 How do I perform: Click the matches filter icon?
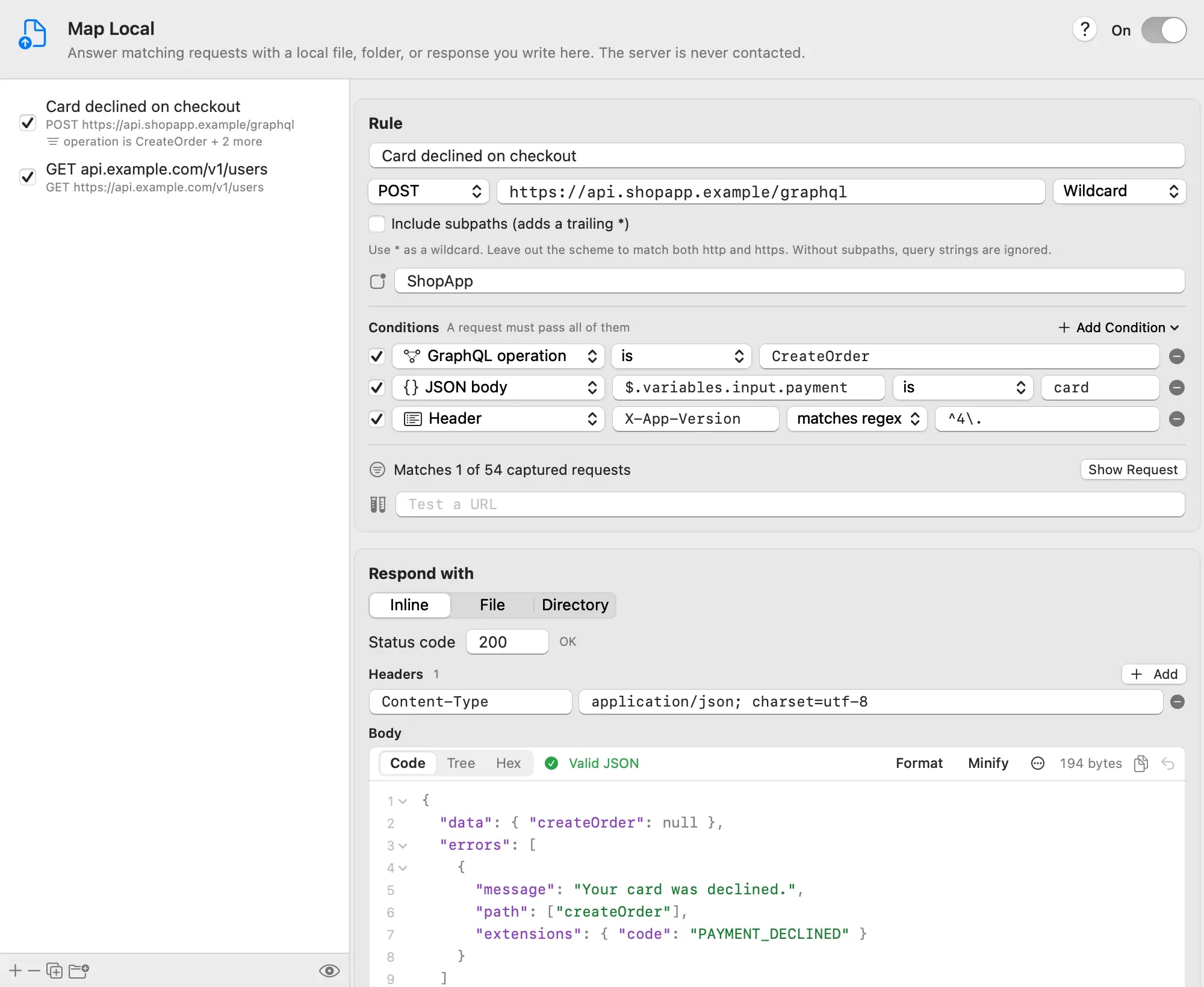(377, 470)
